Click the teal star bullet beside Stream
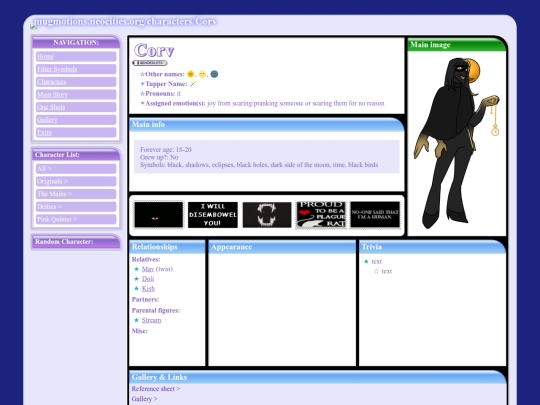Screen dimensions: 540x405 136,320
